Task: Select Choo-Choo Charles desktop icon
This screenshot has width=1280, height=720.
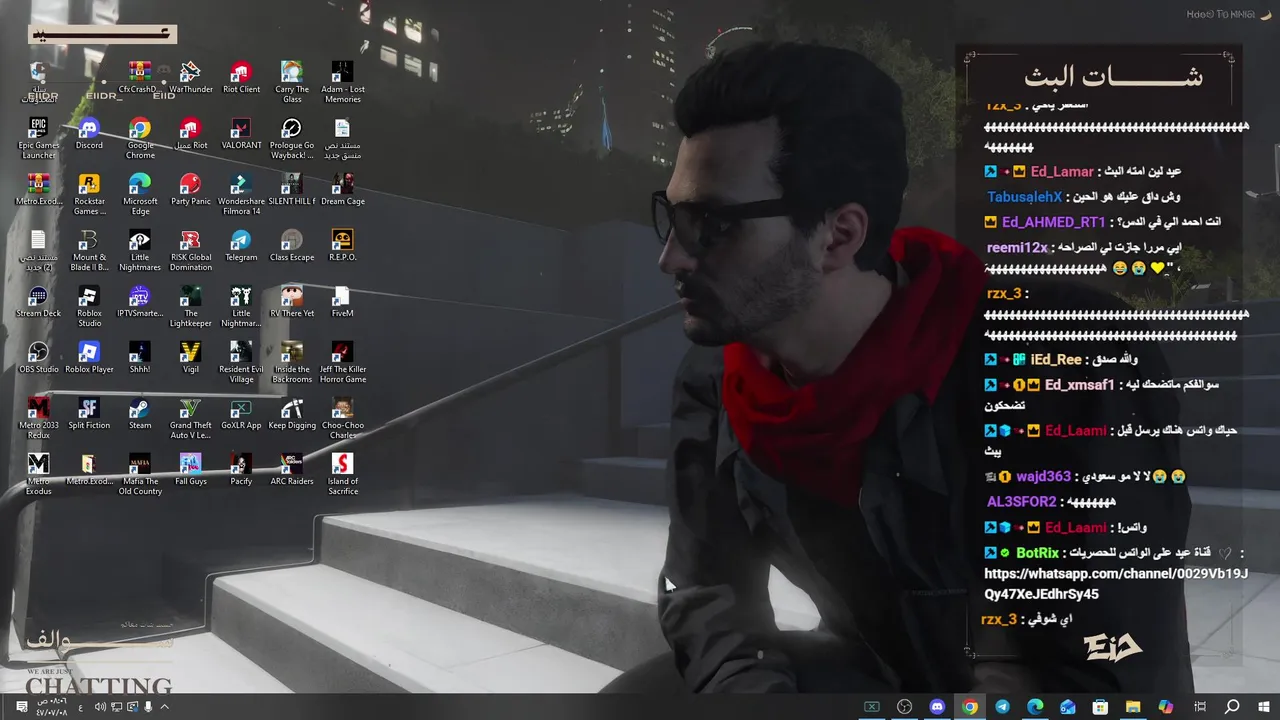Action: click(x=342, y=418)
